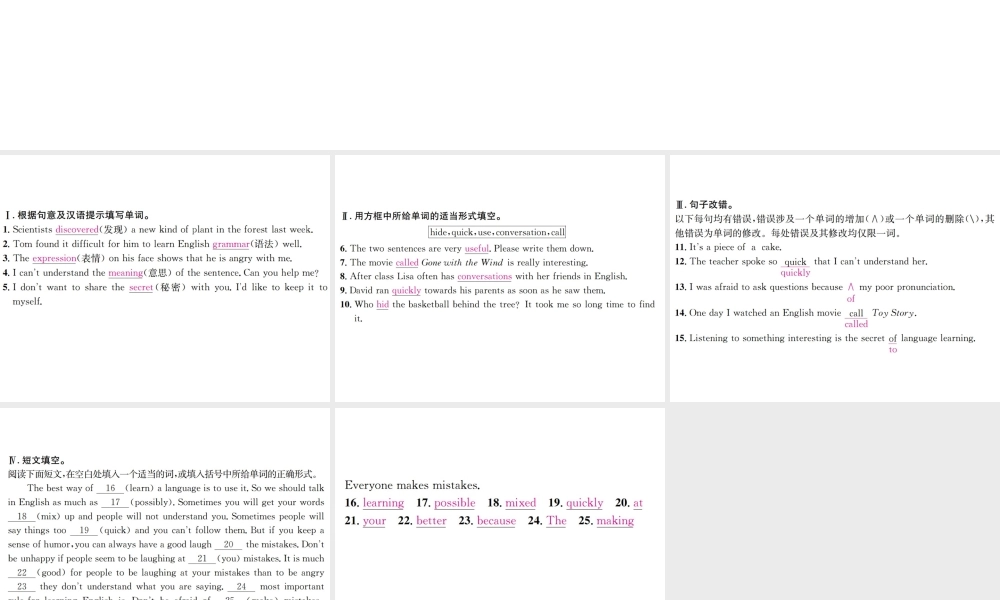
Task: Open the slide thumbnail with section Ⅱ word-box exercise
Action: (x=499, y=278)
